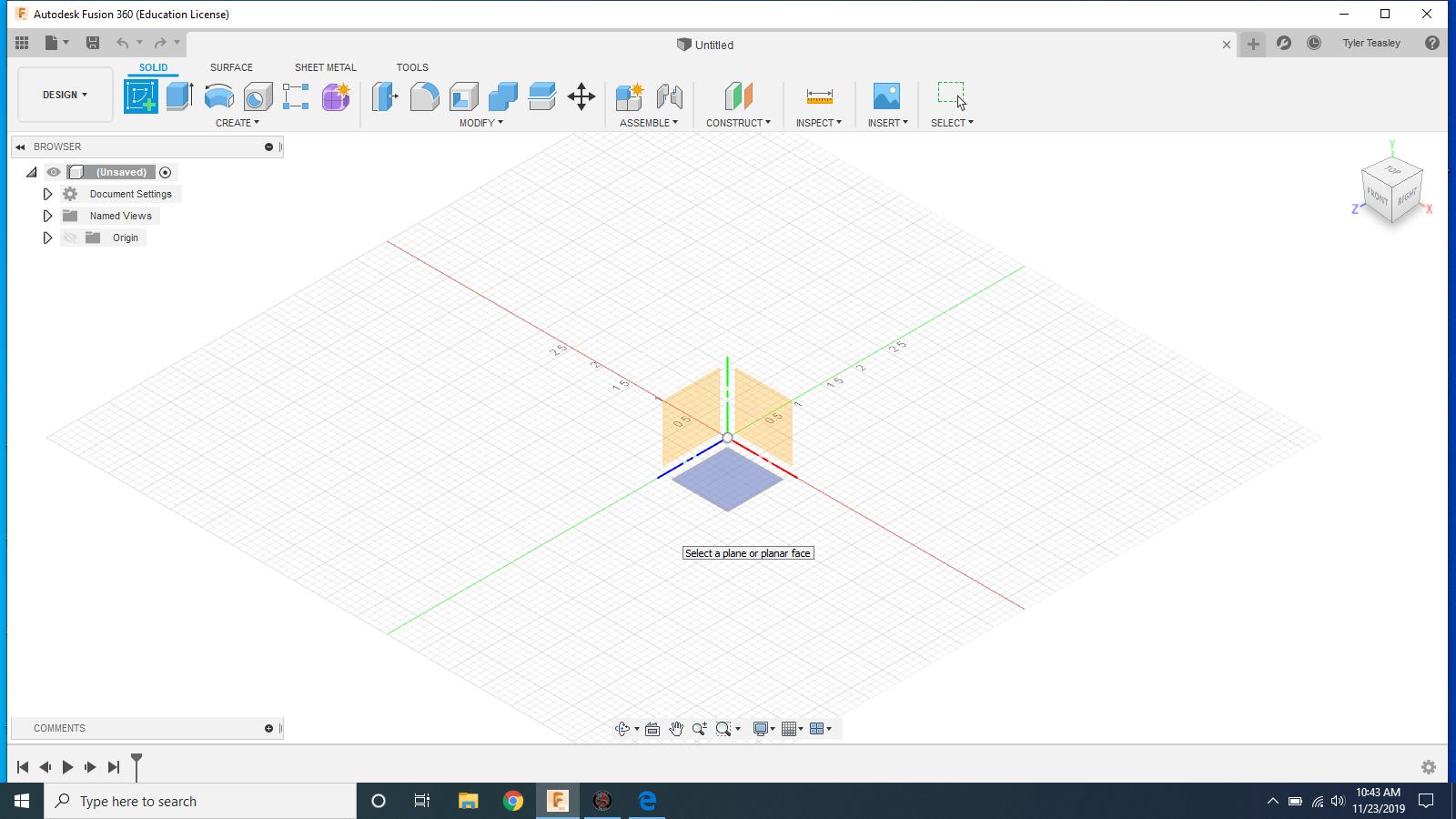This screenshot has width=1456, height=819.
Task: Toggle visibility of Origin folder
Action: tap(70, 238)
